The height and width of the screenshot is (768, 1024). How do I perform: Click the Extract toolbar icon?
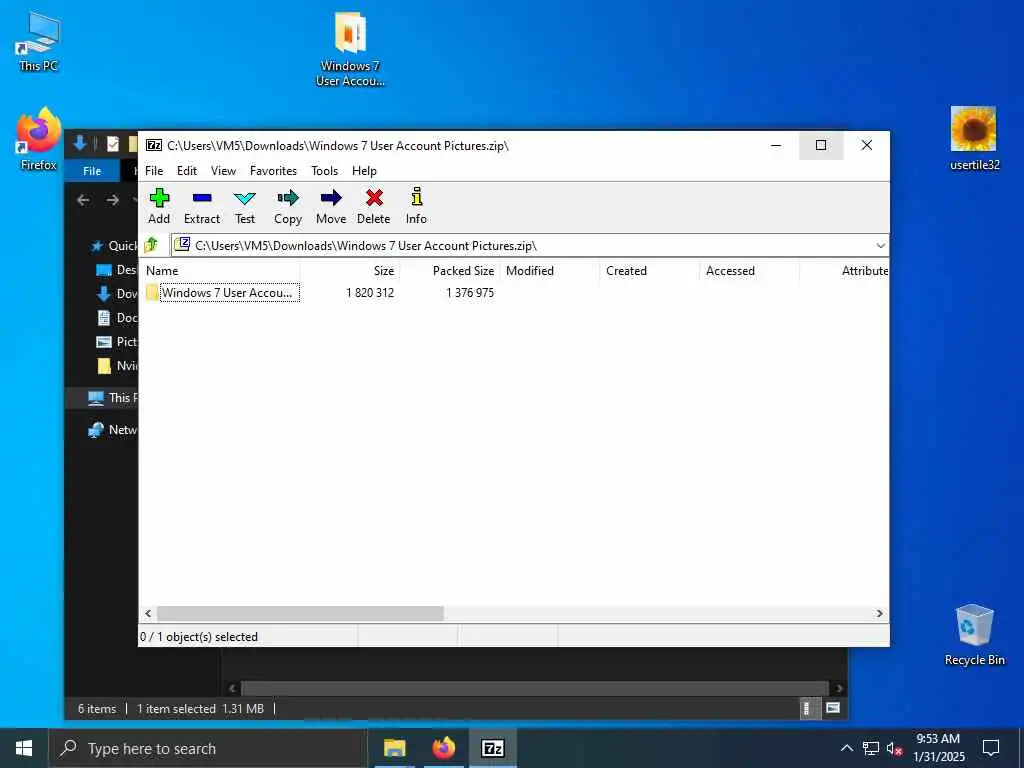(x=202, y=206)
